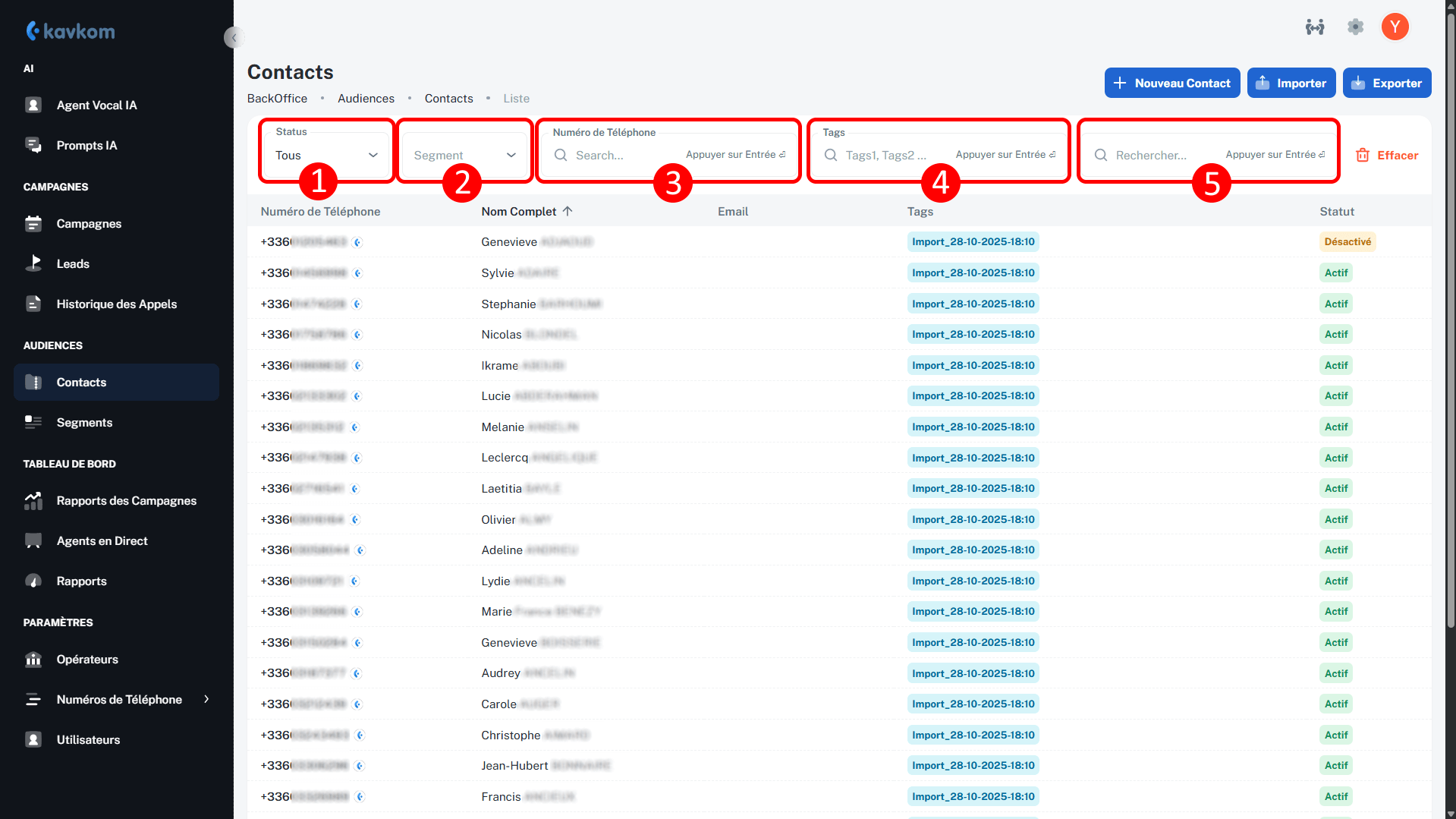1456x819 pixels.
Task: Open the user avatar Y menu
Action: click(x=1395, y=27)
